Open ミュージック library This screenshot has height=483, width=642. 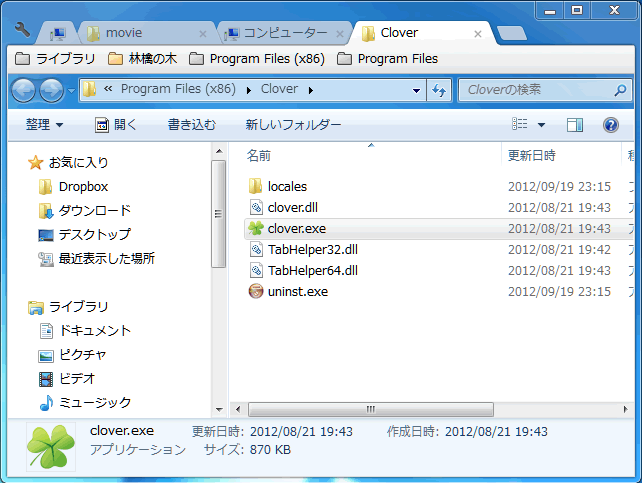tap(85, 403)
